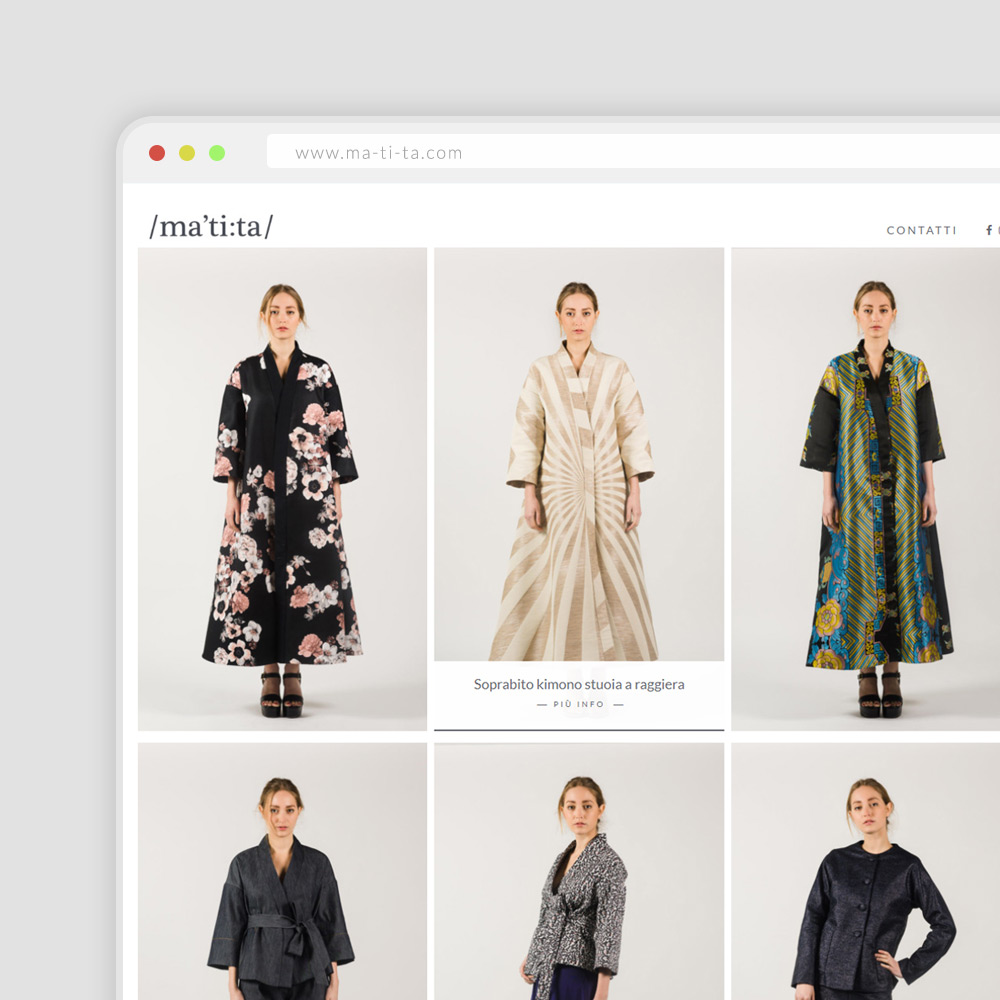Open the CONTATTI menu link
The image size is (1000, 1000).
click(x=922, y=230)
